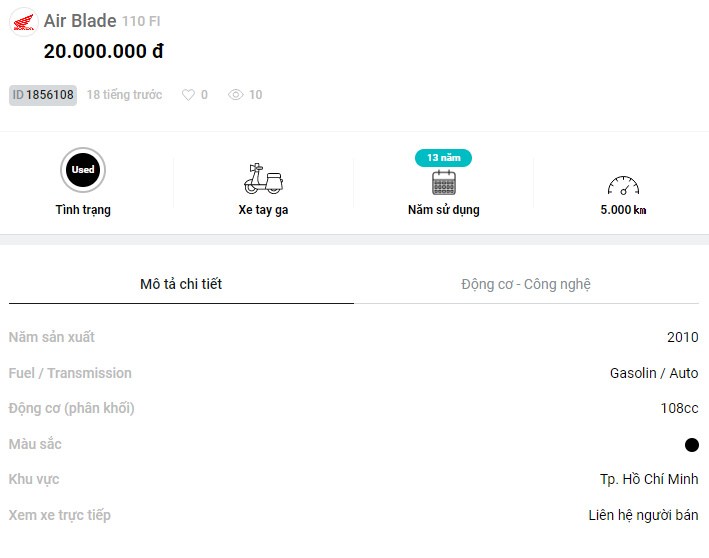709x558 pixels.
Task: Click the 5.000 km mileage label
Action: click(x=623, y=210)
